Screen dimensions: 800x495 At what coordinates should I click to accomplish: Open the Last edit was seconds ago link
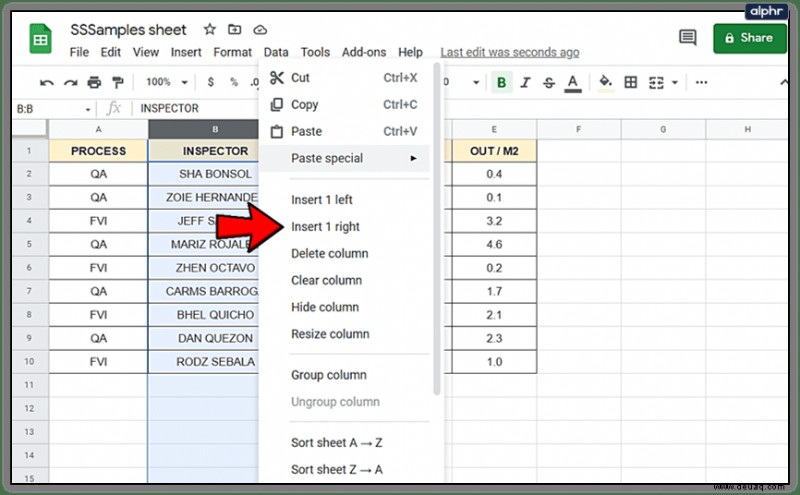tap(510, 52)
